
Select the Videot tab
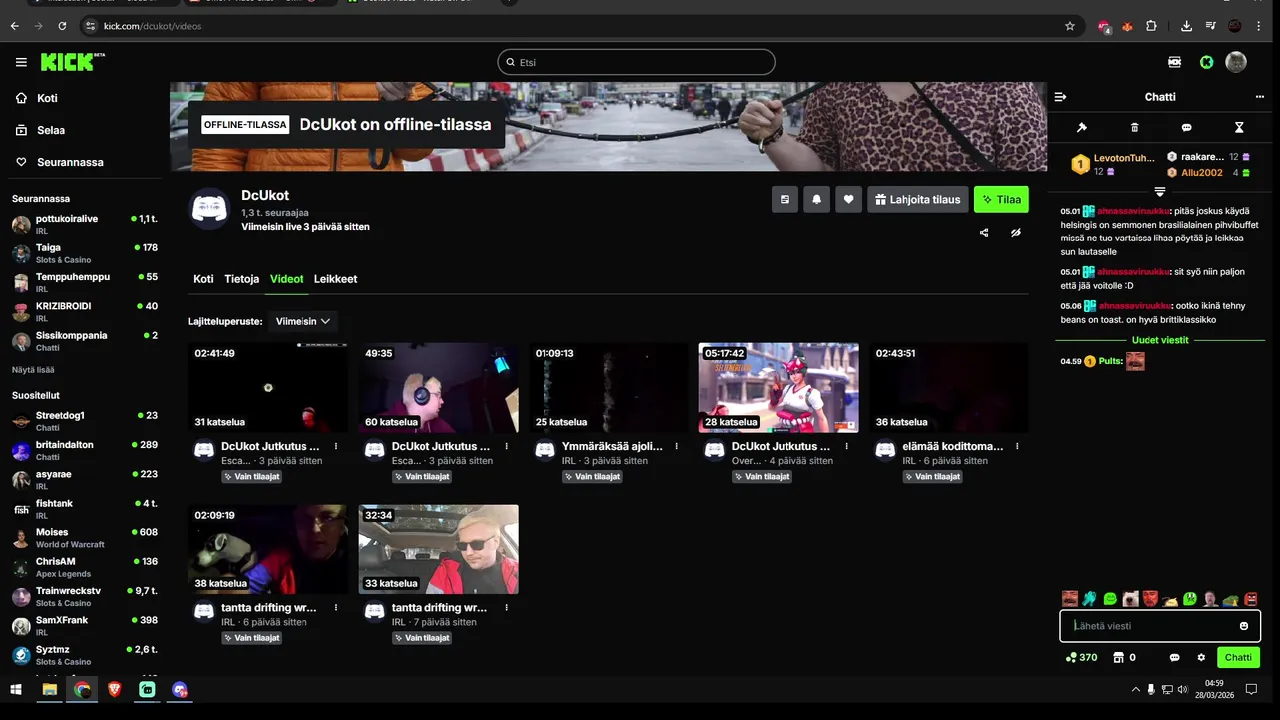point(287,279)
